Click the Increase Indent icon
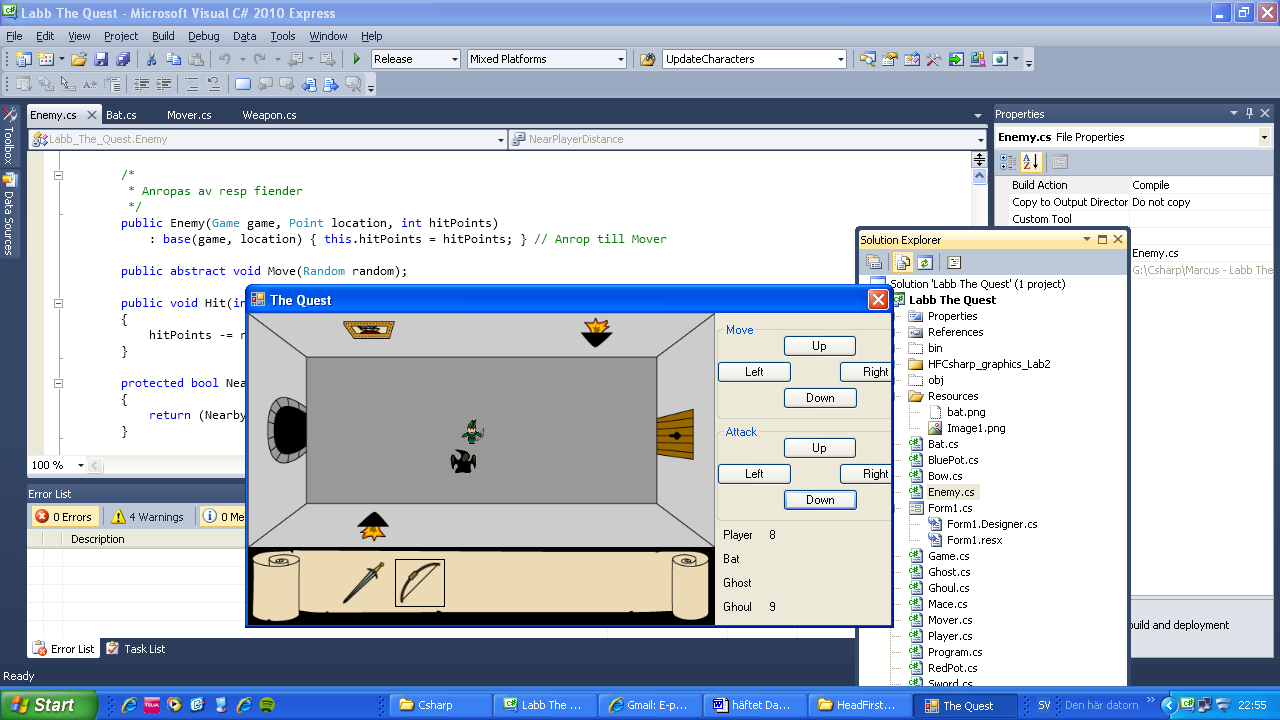Screen dimensions: 1280x720 coord(163,85)
